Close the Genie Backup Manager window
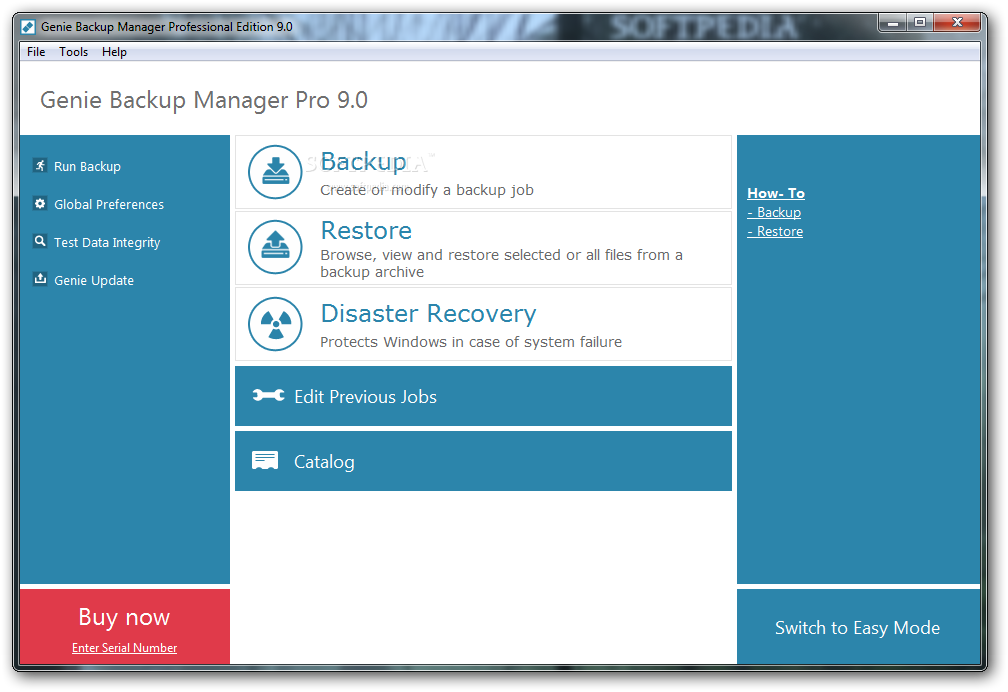The height and width of the screenshot is (692, 1008). point(957,23)
